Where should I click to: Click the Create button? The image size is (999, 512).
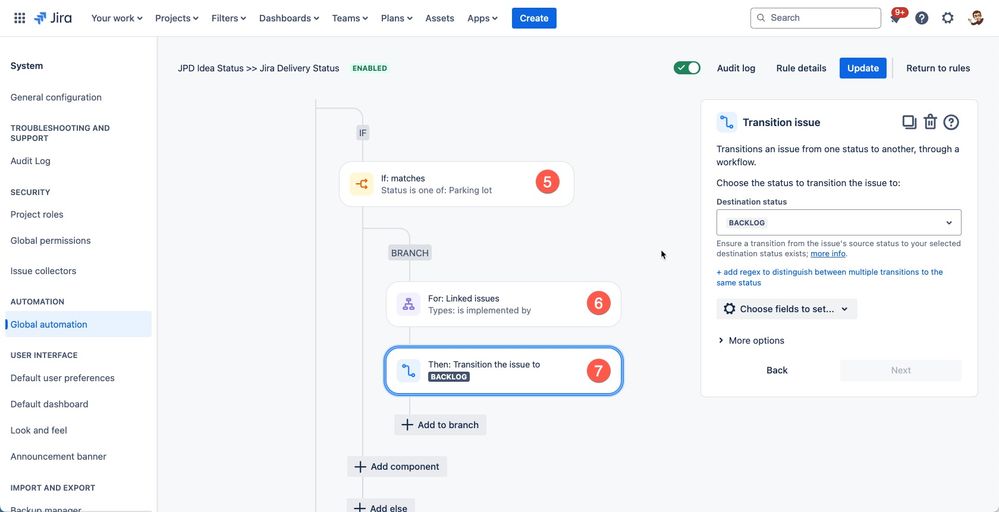(x=534, y=18)
